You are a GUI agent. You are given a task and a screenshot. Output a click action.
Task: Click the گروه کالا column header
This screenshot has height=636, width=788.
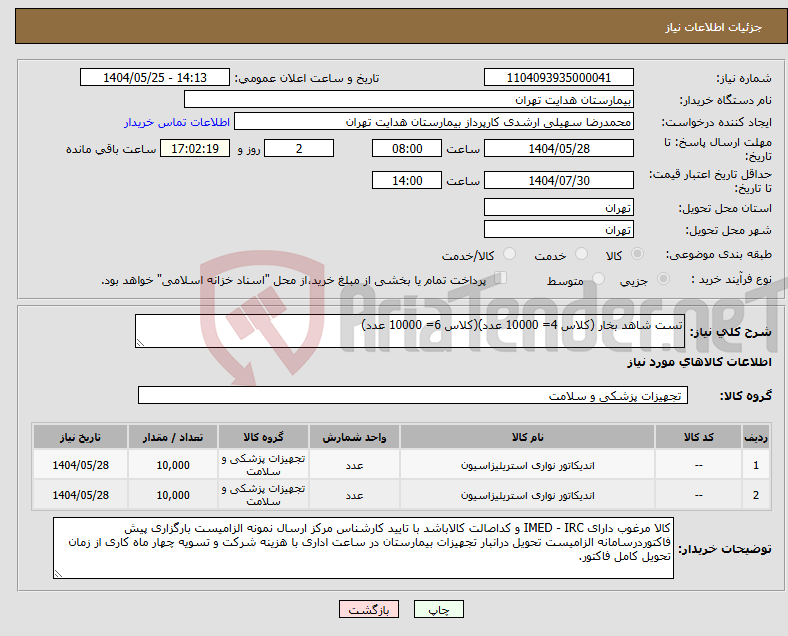[x=263, y=437]
